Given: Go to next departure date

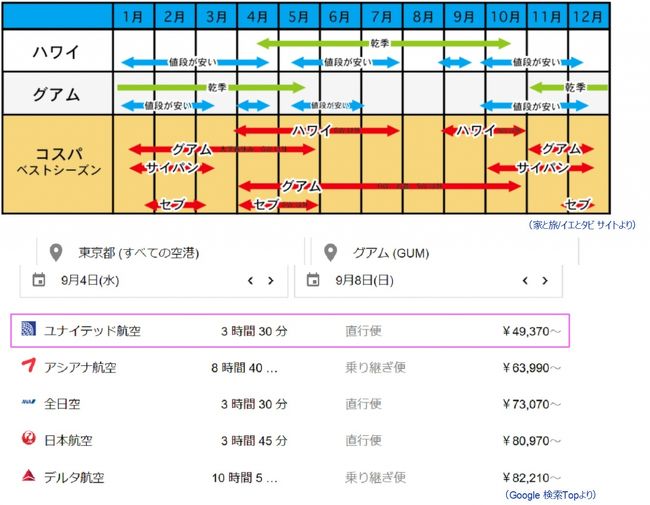Looking at the screenshot, I should (271, 281).
